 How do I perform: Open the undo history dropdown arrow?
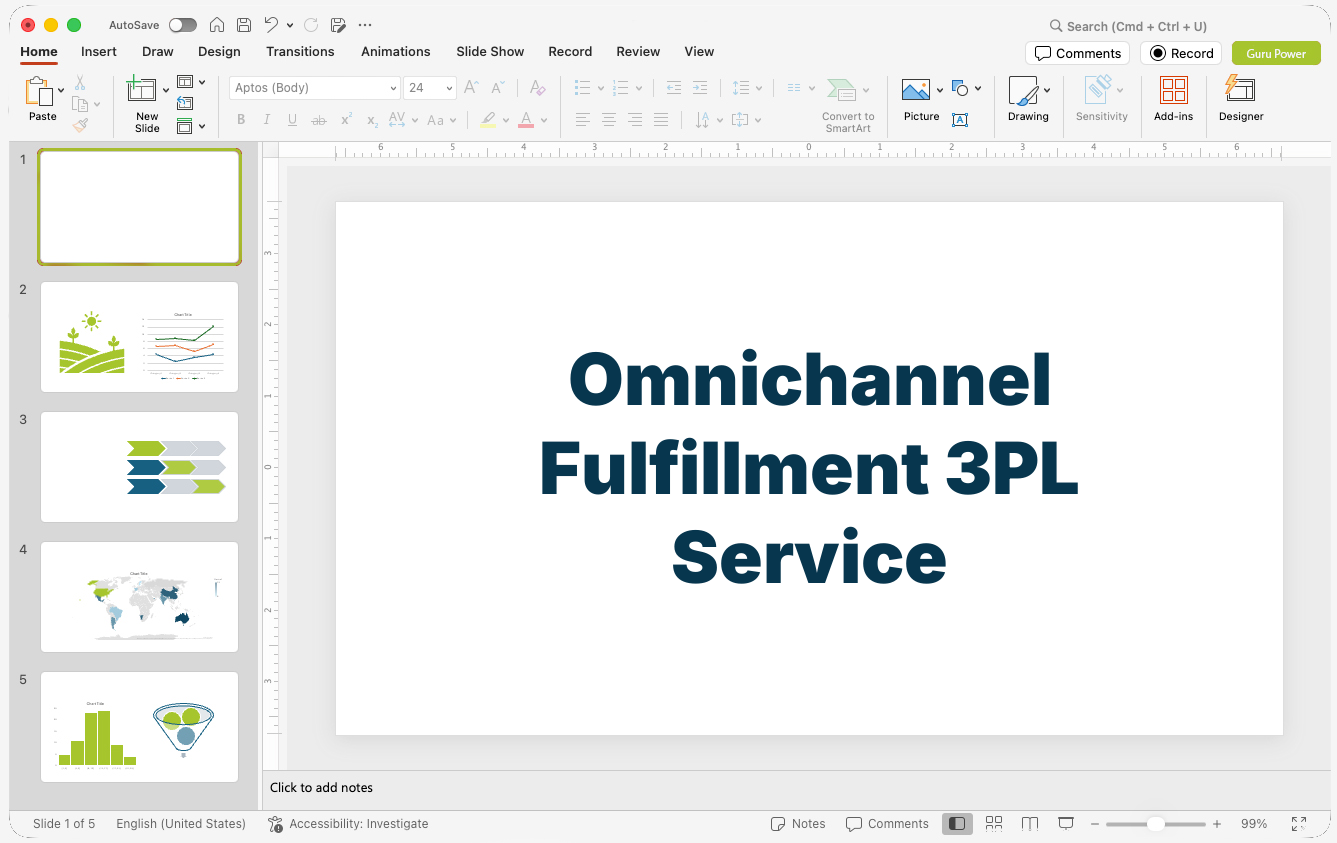(290, 25)
